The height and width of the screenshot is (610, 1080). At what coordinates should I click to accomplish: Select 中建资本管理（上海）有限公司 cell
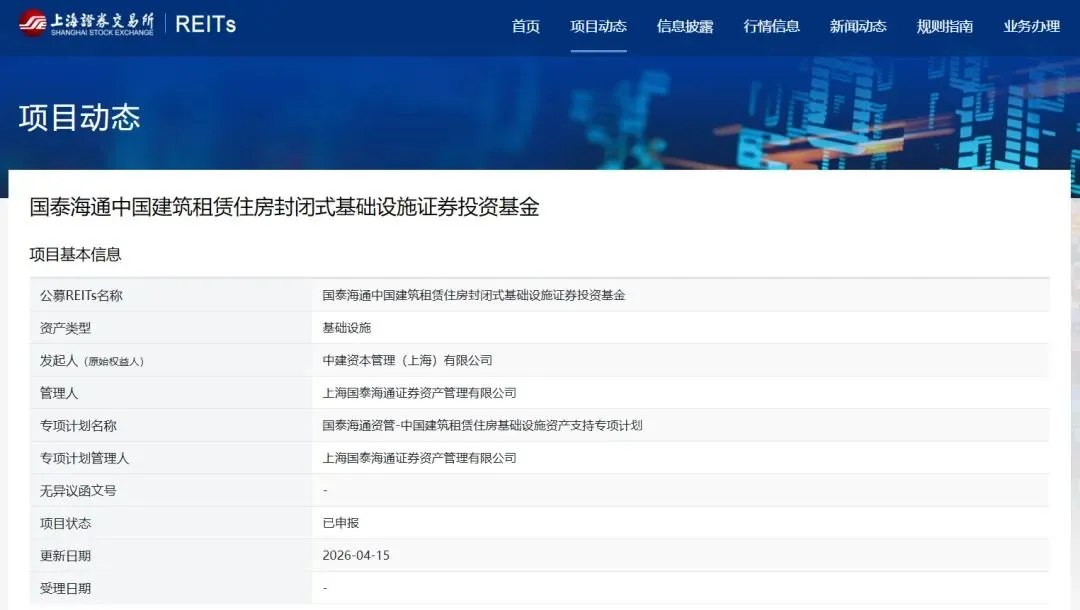tap(407, 360)
